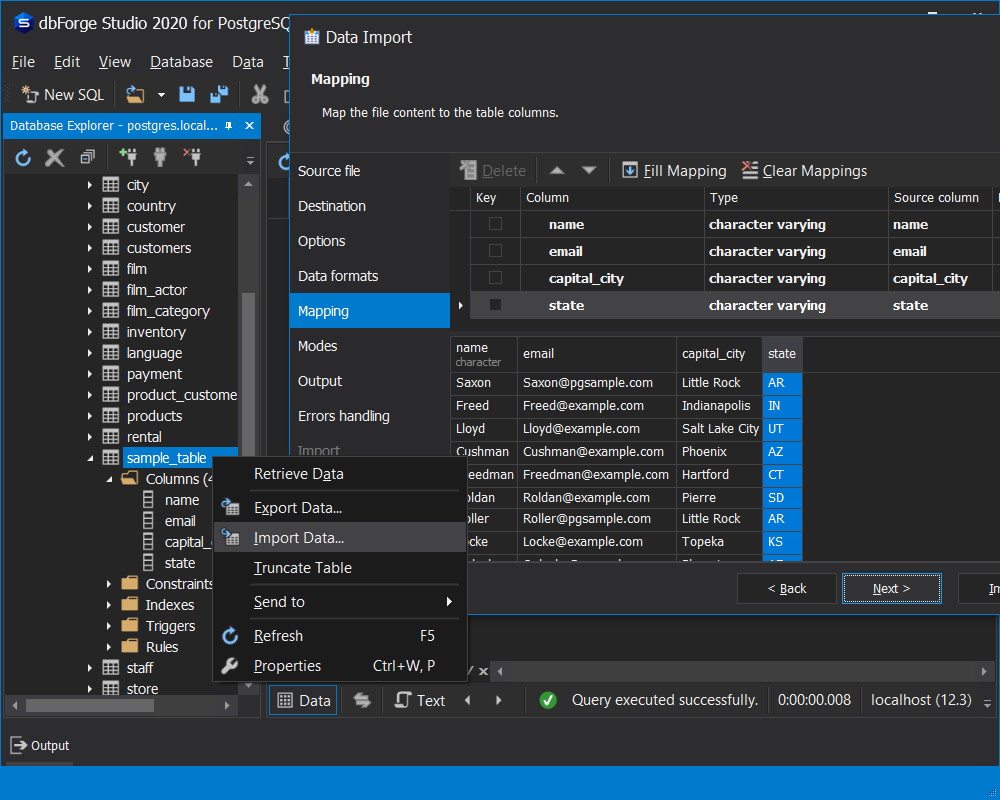Open the dropdown arrow beside the Open icon

click(x=161, y=94)
